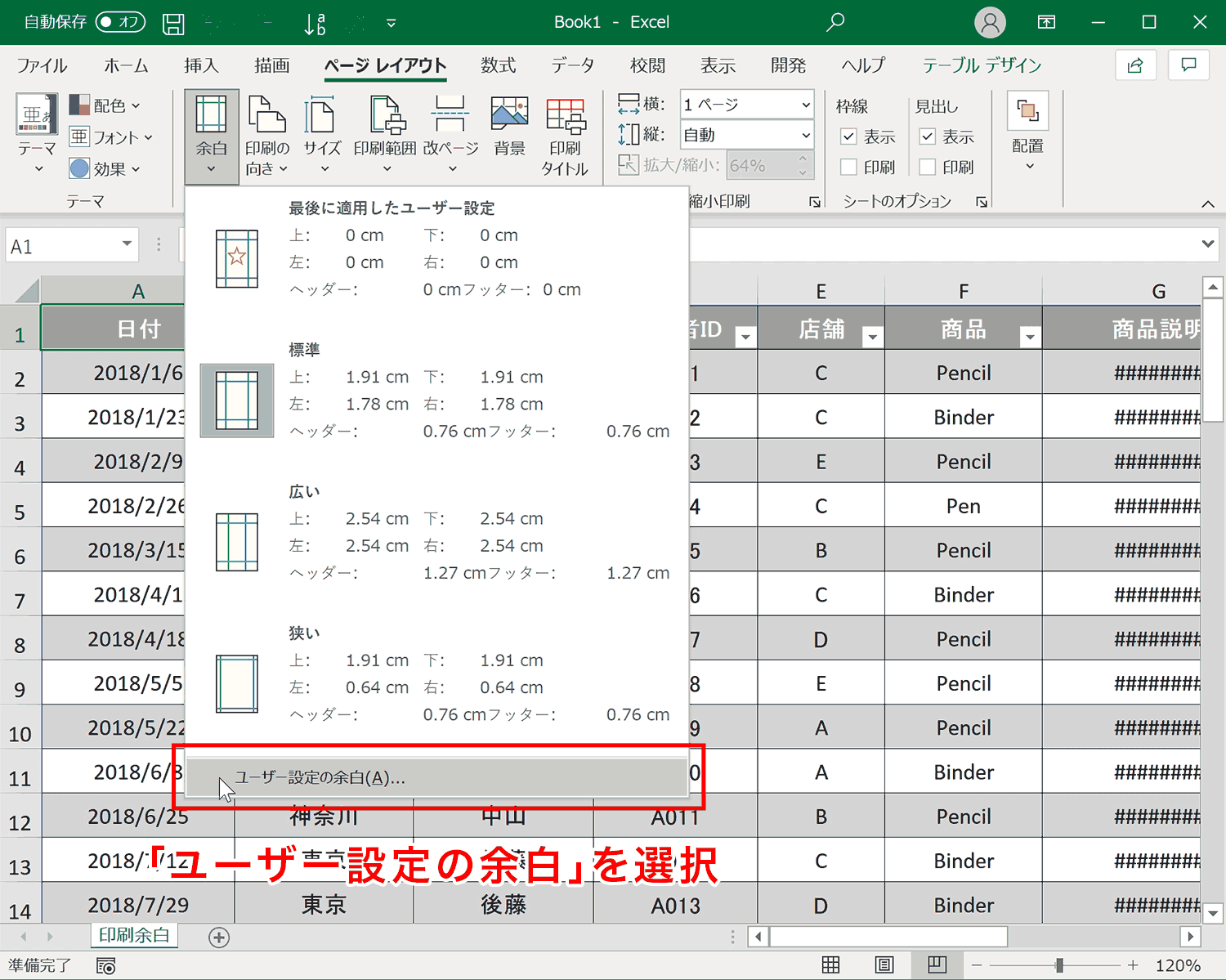This screenshot has width=1226, height=980.
Task: Check 枠線 印刷 gridlines print checkbox
Action: [x=849, y=167]
